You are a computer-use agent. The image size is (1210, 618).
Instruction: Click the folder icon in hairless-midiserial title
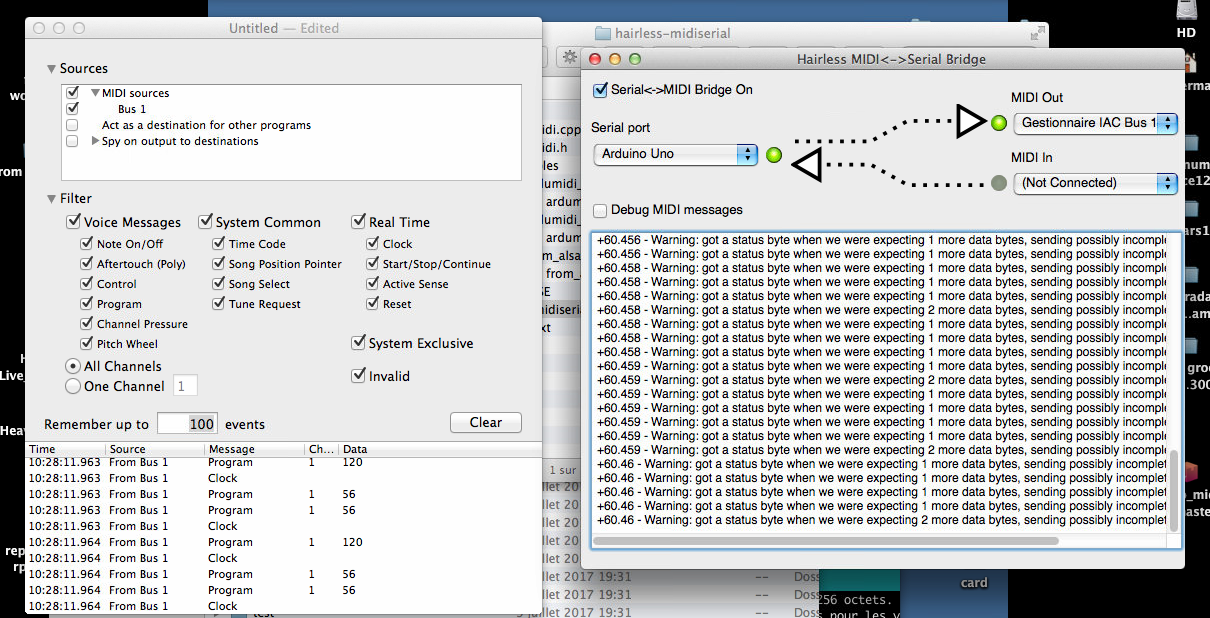coord(602,33)
